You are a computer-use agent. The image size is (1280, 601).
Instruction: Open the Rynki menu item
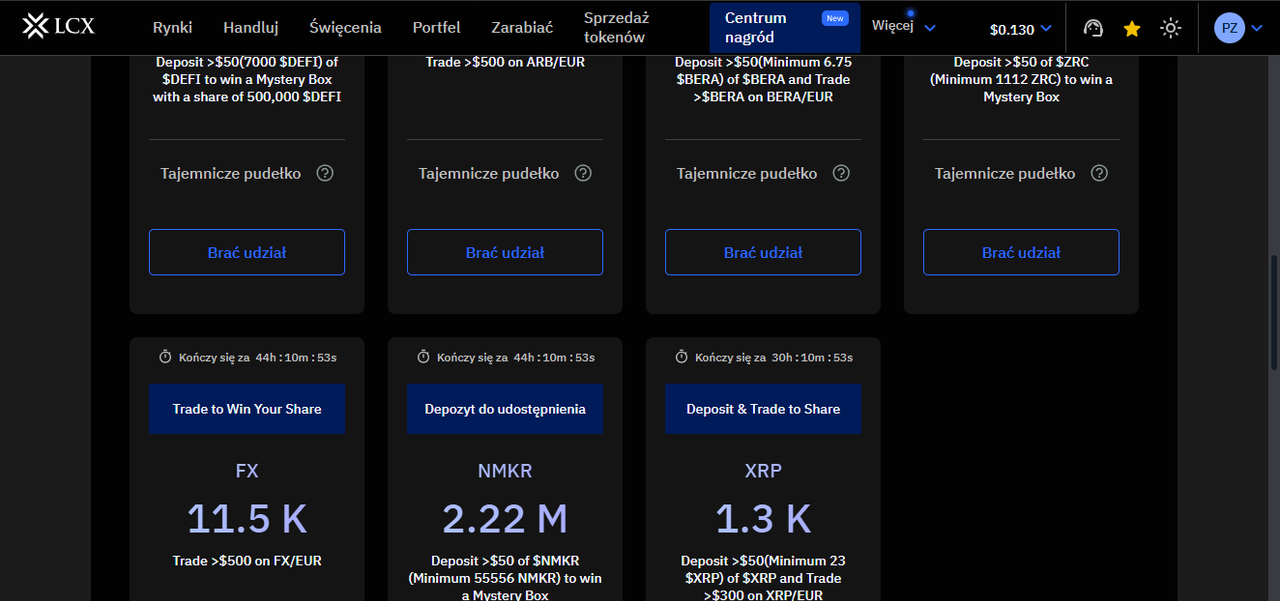[173, 28]
